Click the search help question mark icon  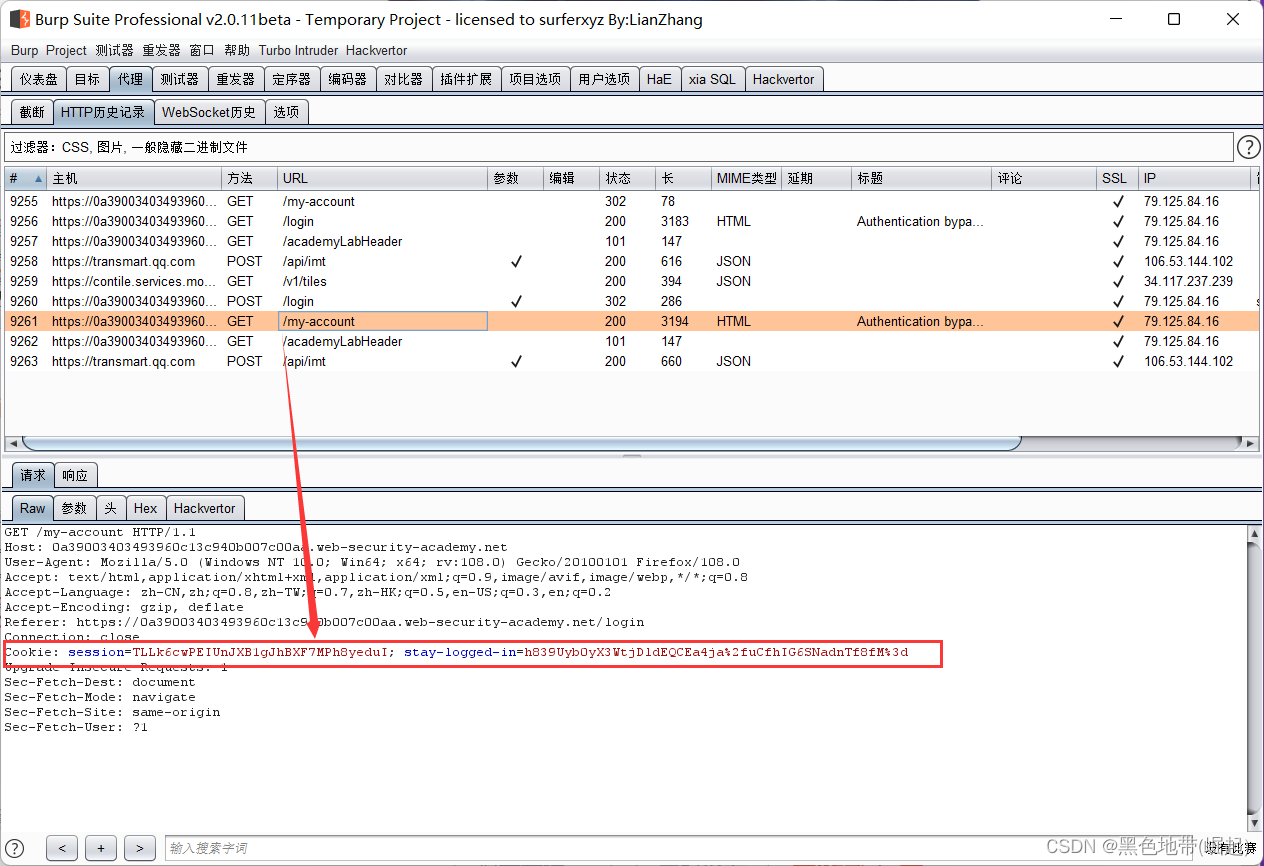click(x=15, y=848)
